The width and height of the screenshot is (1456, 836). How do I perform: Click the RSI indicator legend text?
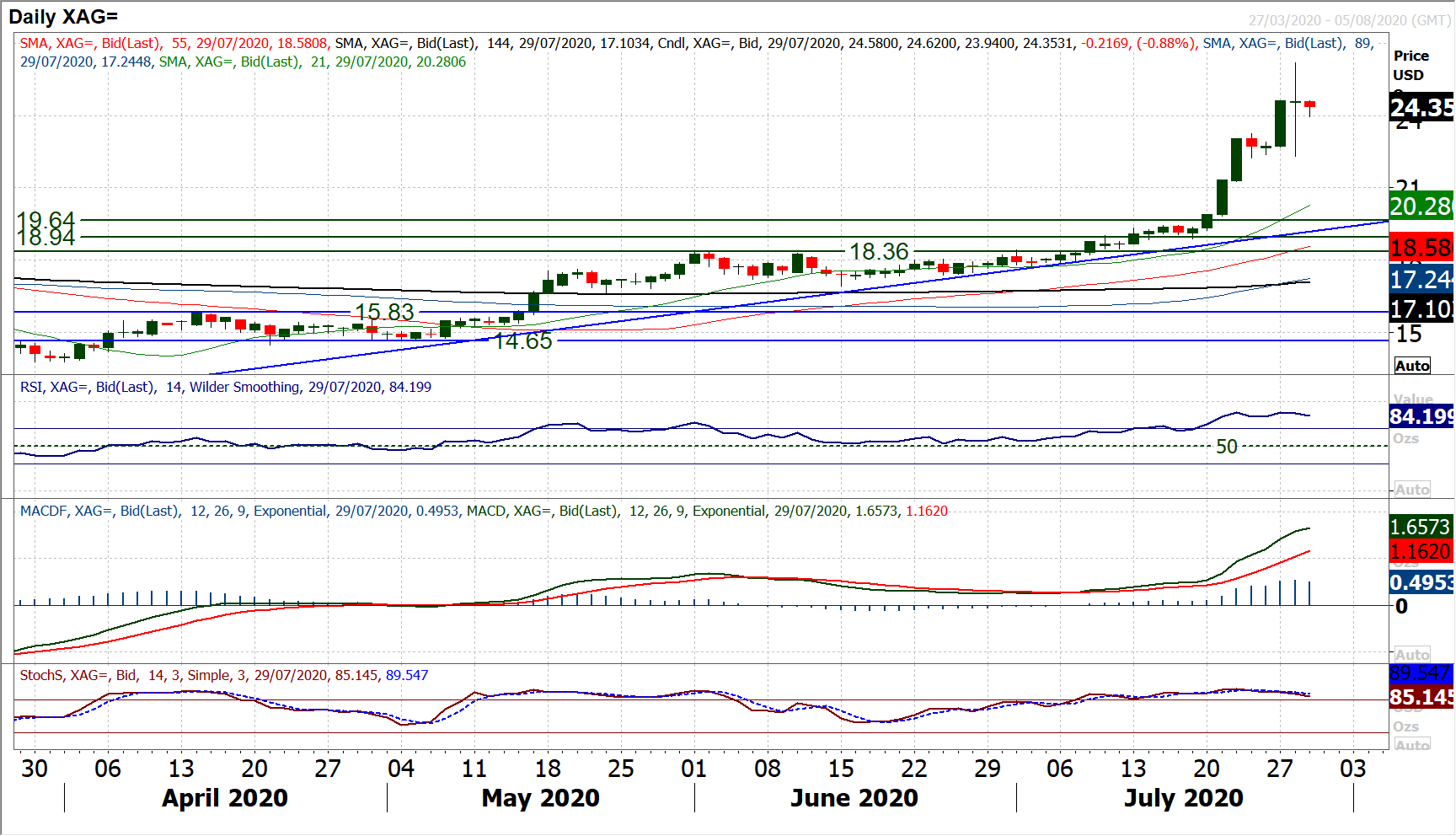(x=225, y=388)
